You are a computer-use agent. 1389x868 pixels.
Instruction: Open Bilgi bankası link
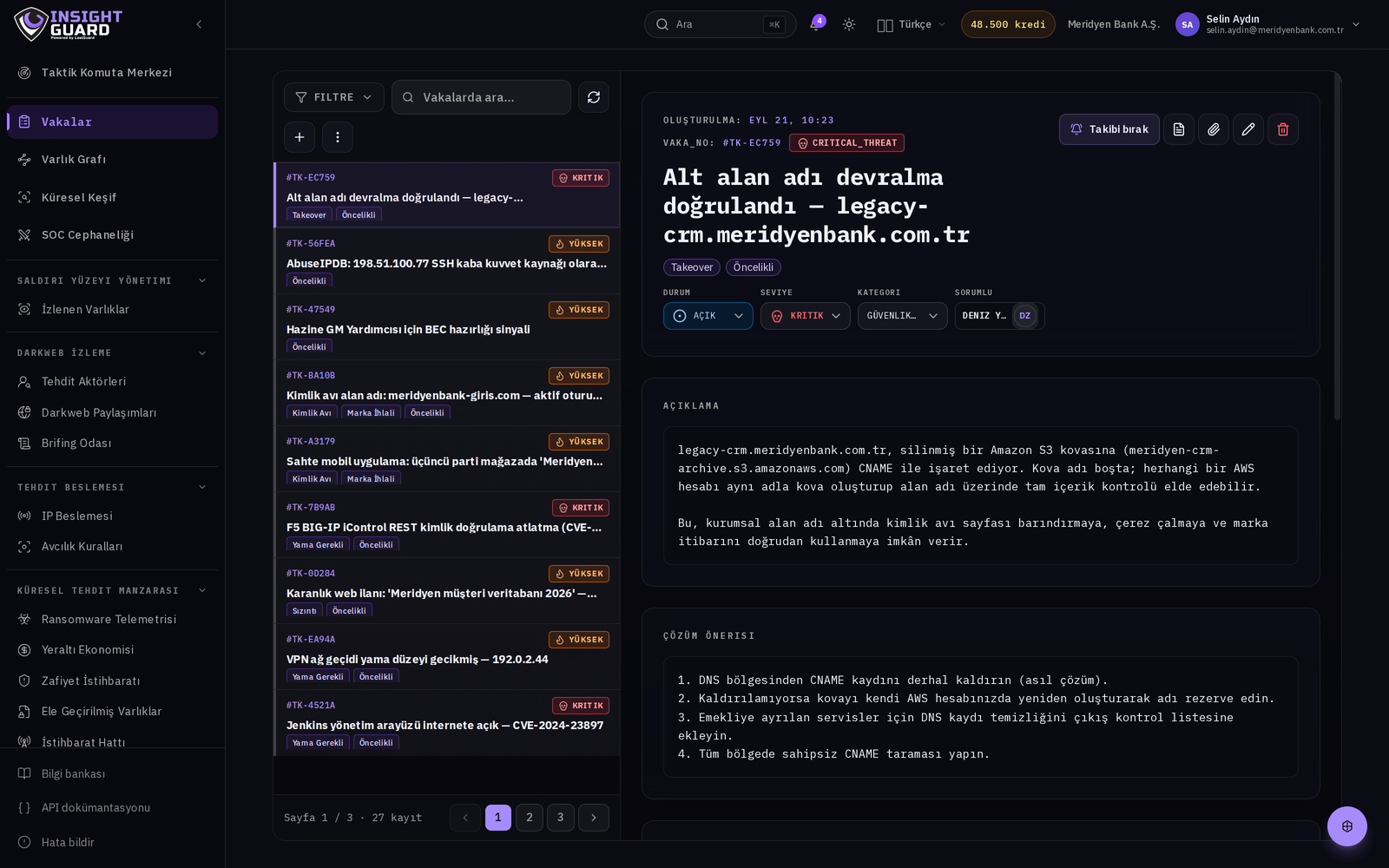pyautogui.click(x=112, y=773)
